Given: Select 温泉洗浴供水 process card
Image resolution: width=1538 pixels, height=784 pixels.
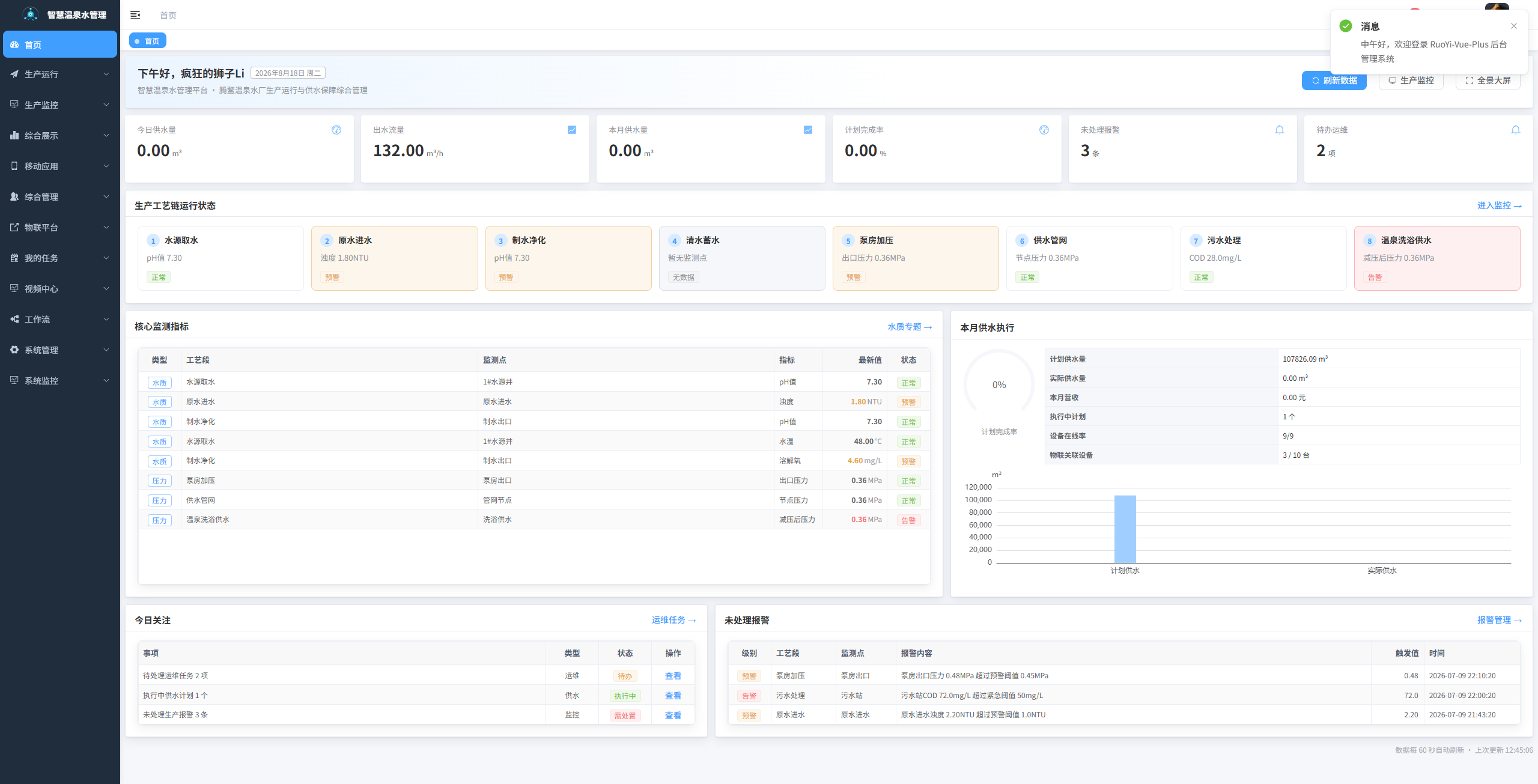Looking at the screenshot, I should 1437,258.
